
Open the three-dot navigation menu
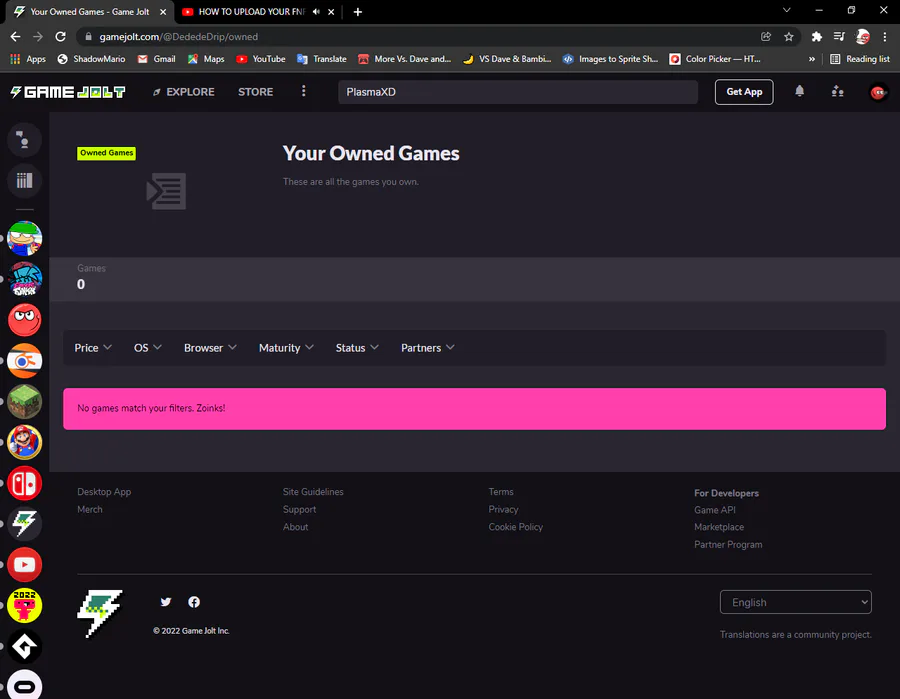304,91
